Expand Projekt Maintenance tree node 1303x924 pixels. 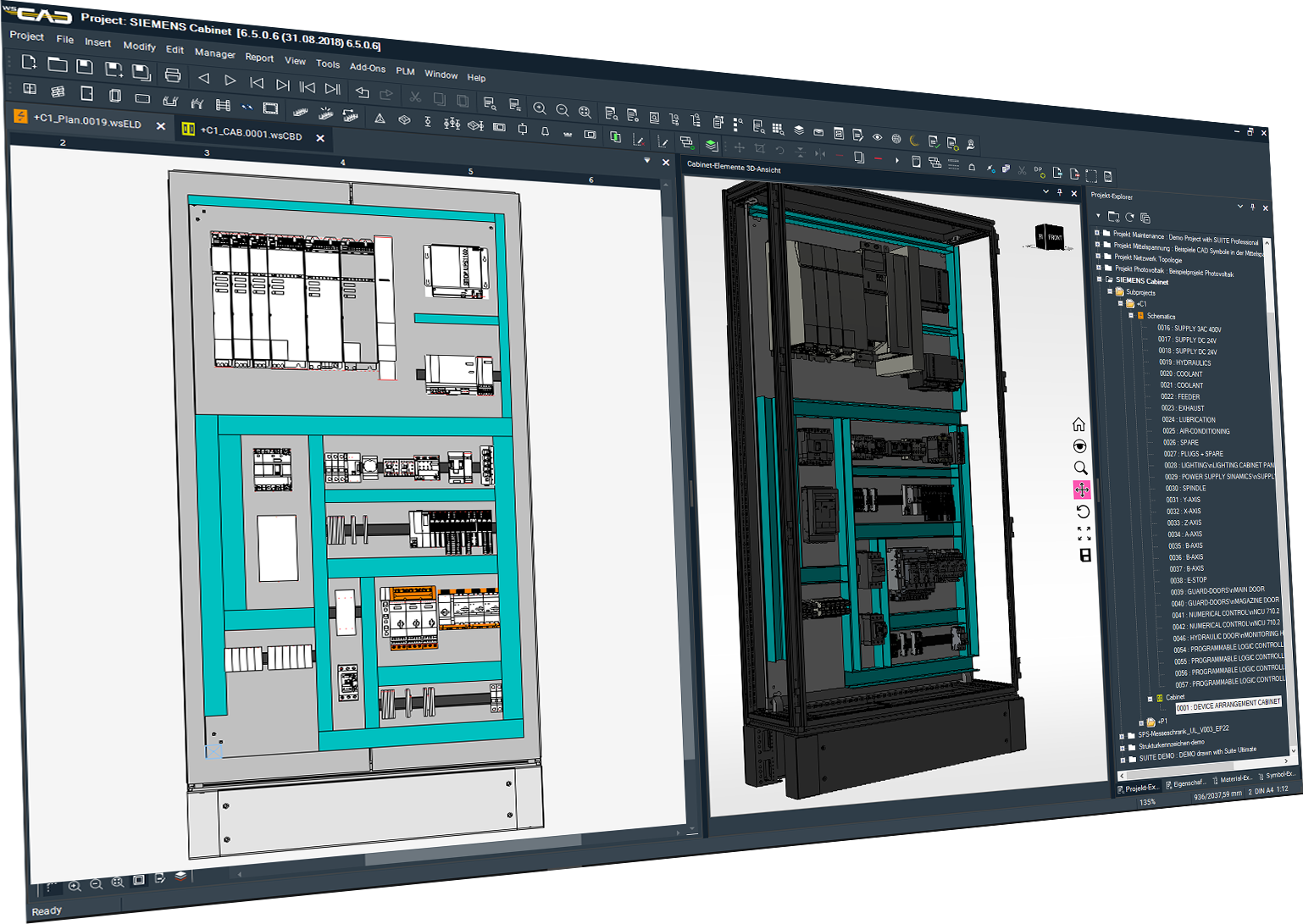(1097, 233)
